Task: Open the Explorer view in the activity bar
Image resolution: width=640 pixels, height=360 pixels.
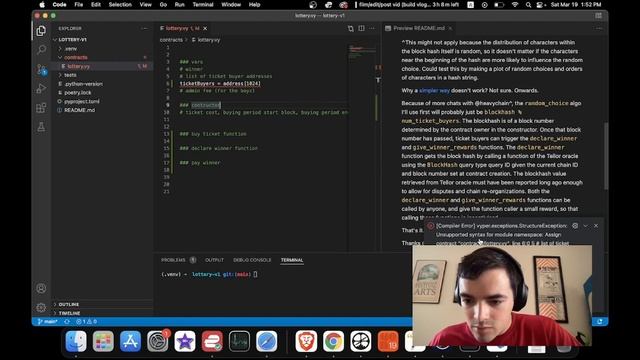Action: click(x=41, y=31)
